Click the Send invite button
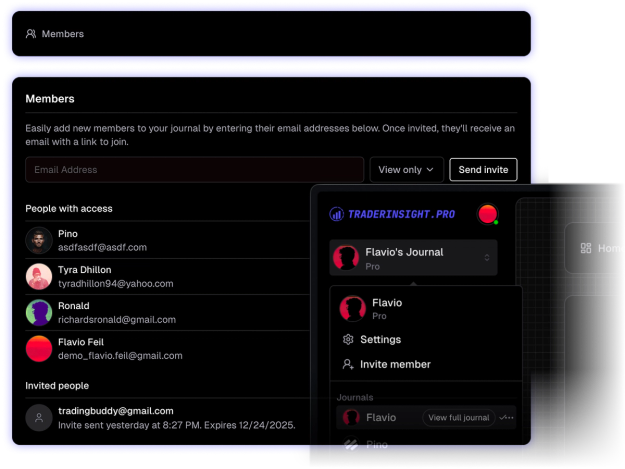The width and height of the screenshot is (625, 469). [x=483, y=170]
